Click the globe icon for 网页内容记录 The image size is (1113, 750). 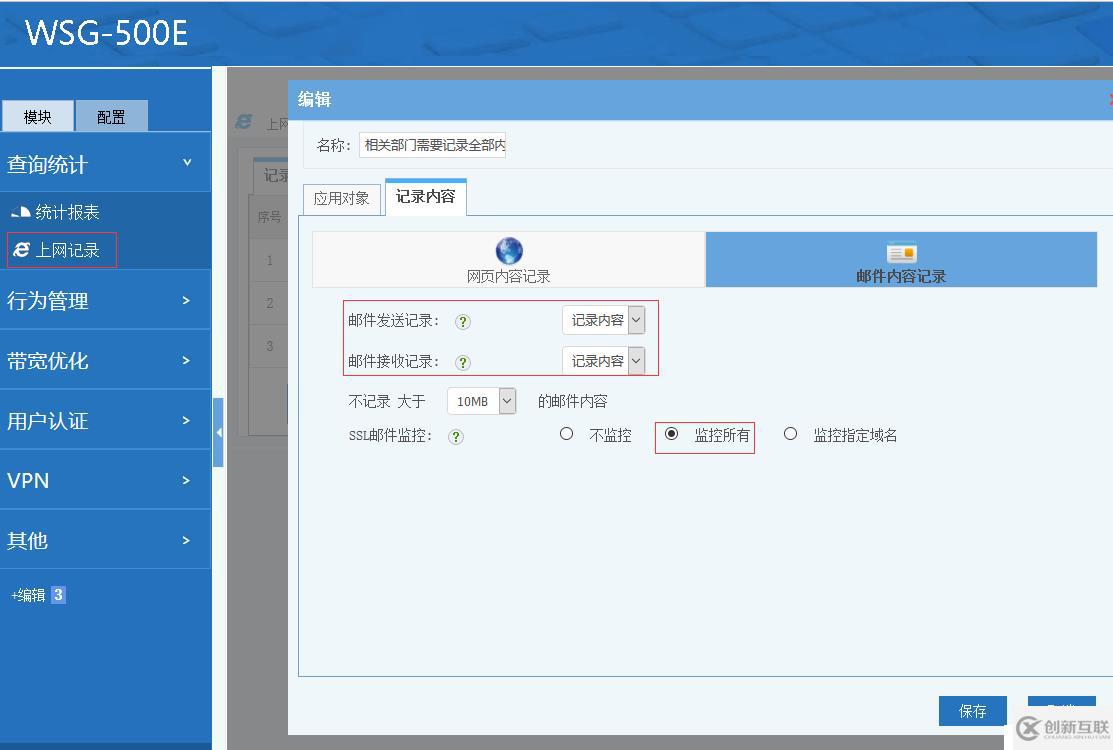[x=509, y=250]
